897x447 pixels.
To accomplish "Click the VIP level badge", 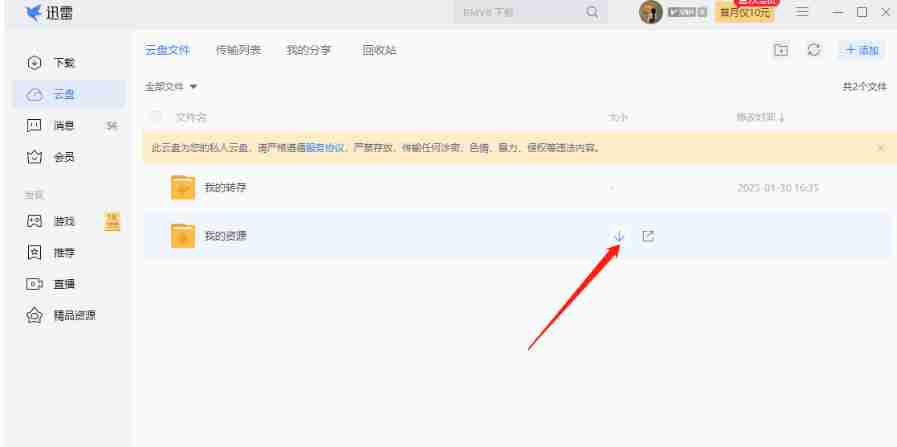I will (687, 12).
